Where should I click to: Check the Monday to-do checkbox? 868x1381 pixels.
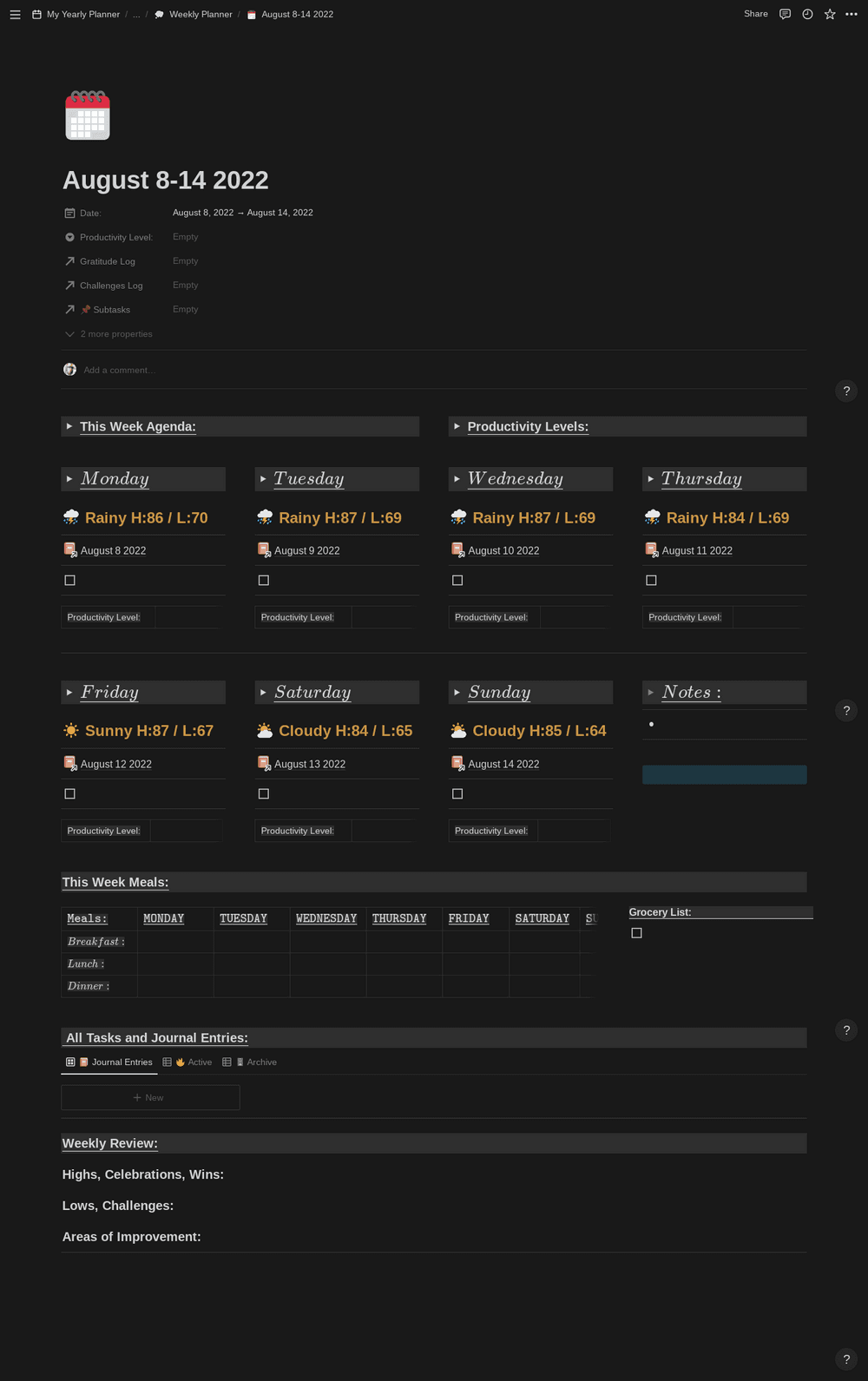(x=70, y=581)
